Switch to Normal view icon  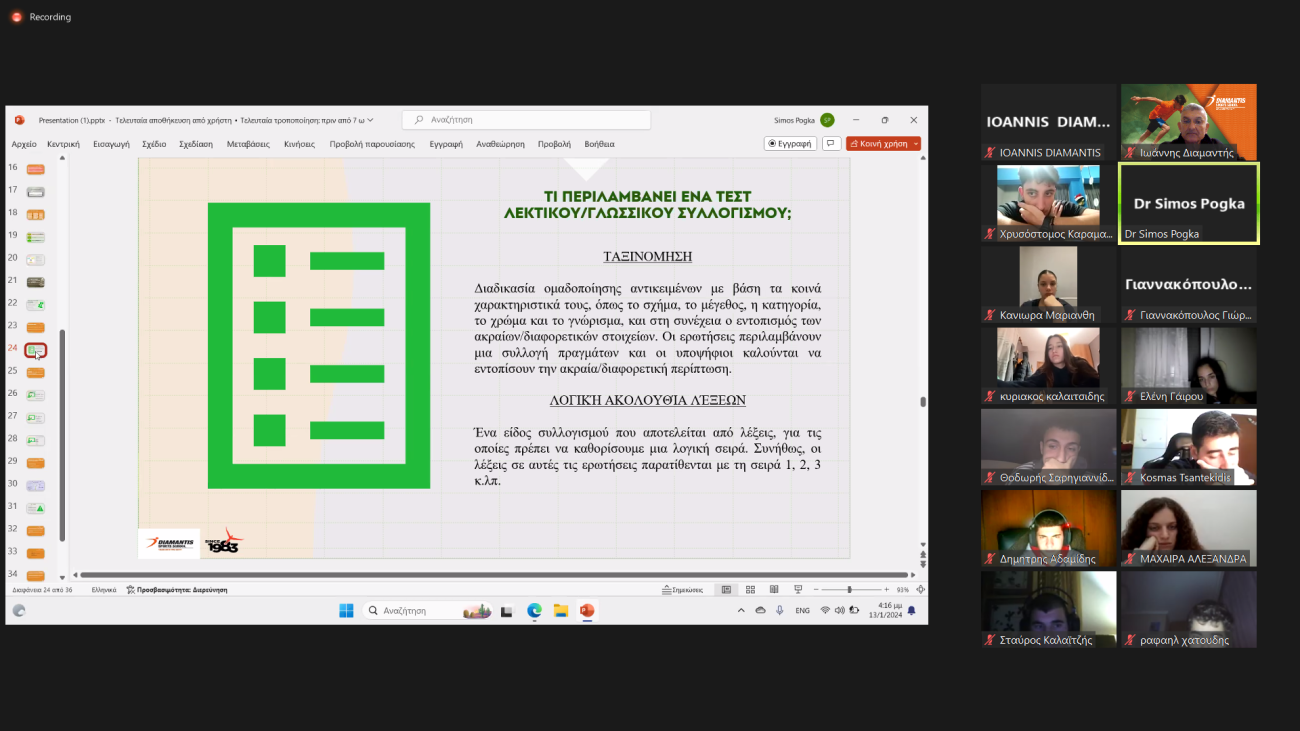726,590
